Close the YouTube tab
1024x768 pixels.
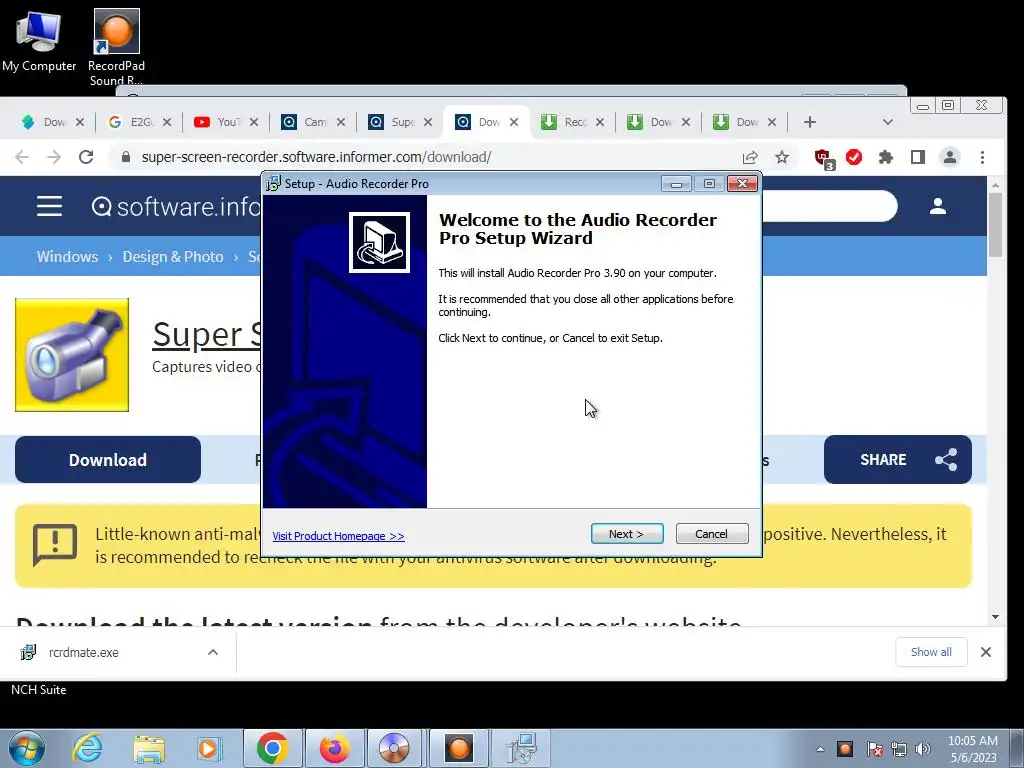pos(254,122)
